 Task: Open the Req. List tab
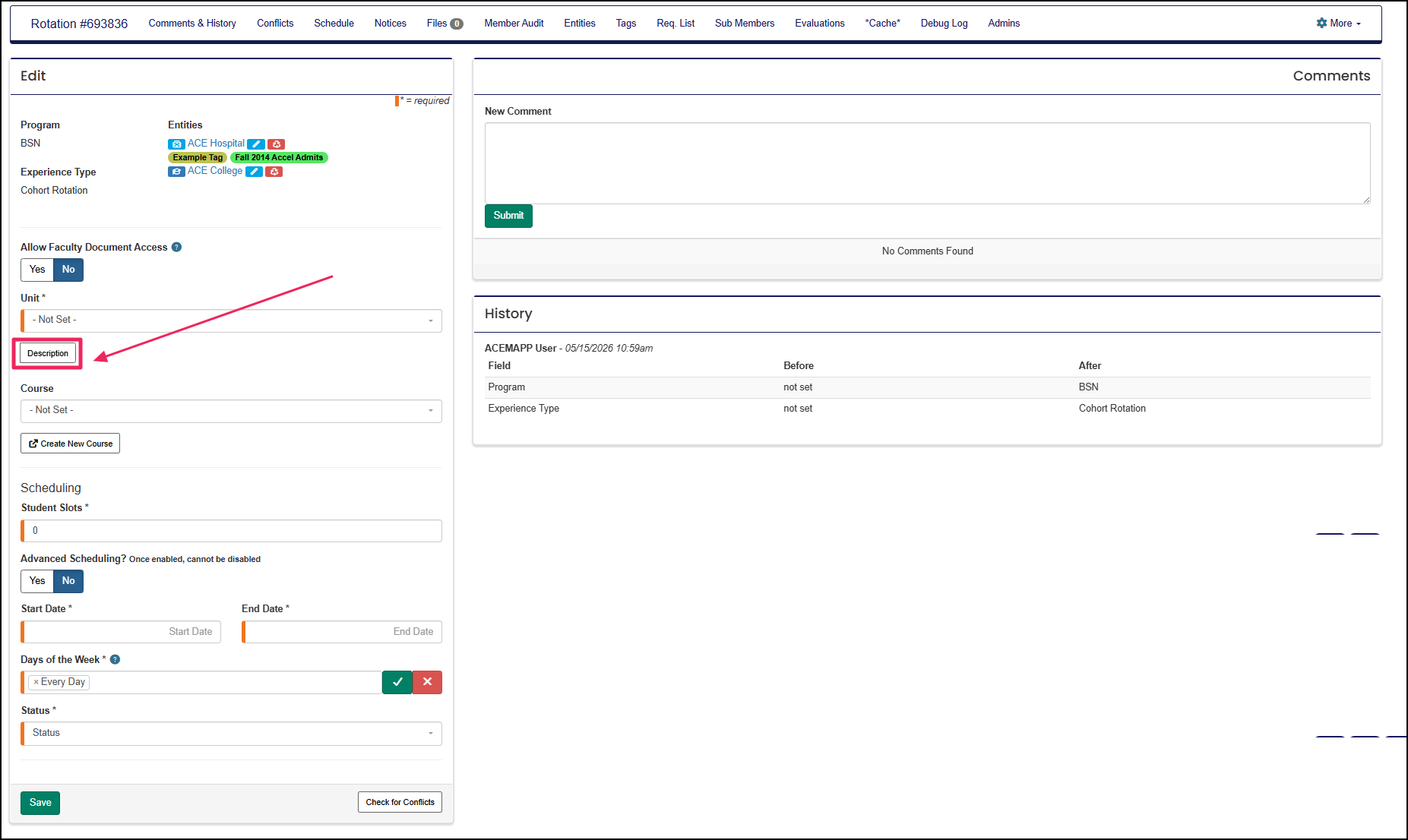(x=676, y=23)
